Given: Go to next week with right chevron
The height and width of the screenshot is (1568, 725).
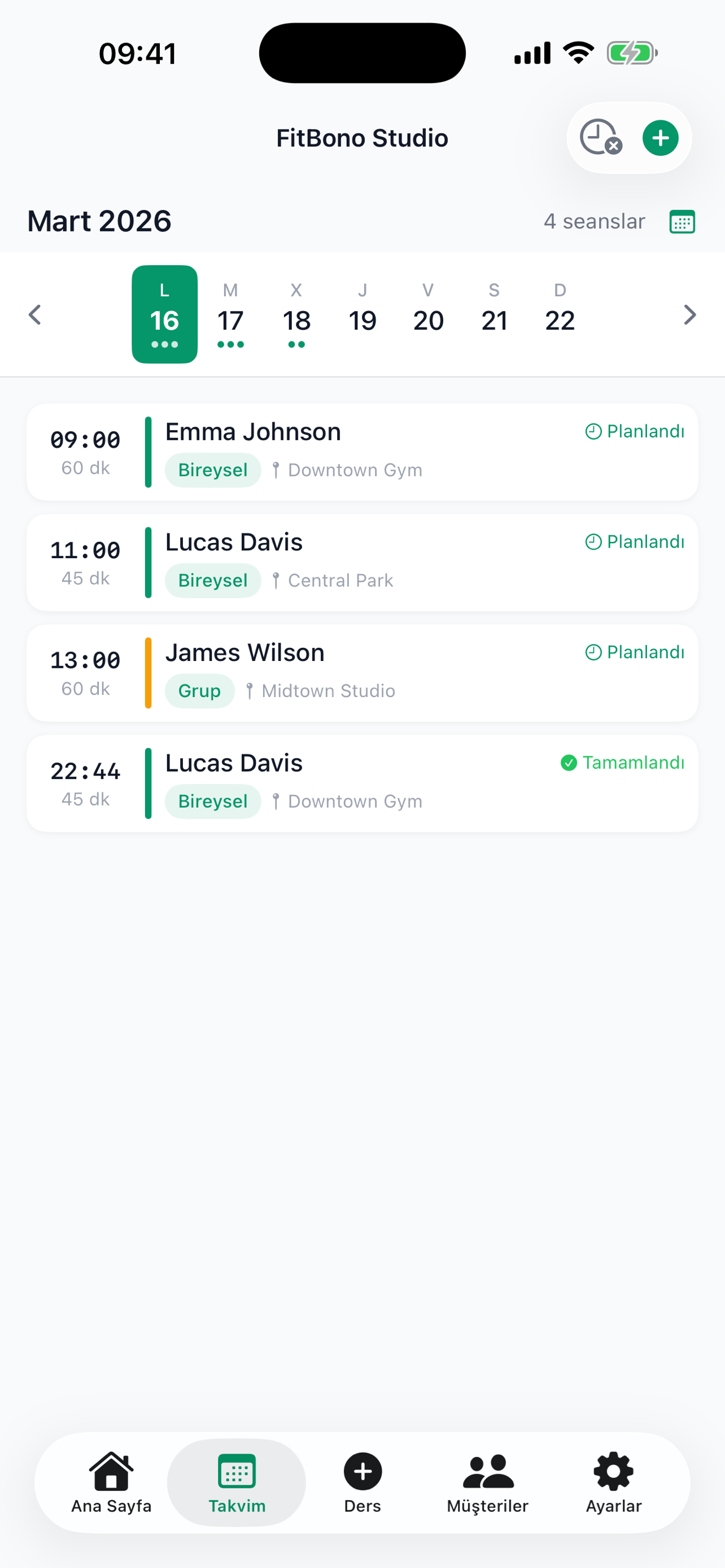Looking at the screenshot, I should (x=689, y=315).
